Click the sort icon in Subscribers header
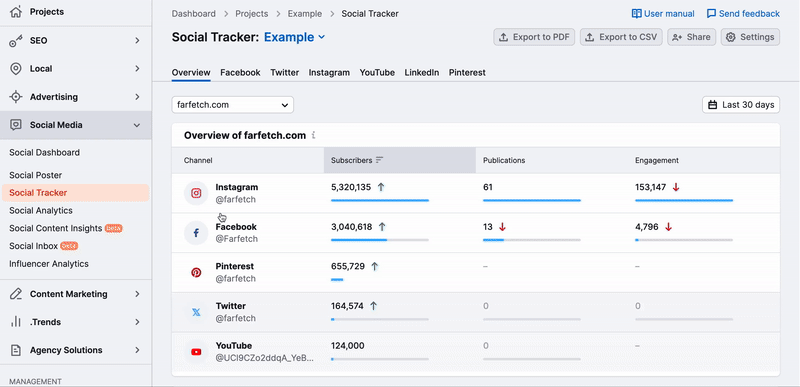Viewport: 800px width, 387px height. pyautogui.click(x=379, y=160)
